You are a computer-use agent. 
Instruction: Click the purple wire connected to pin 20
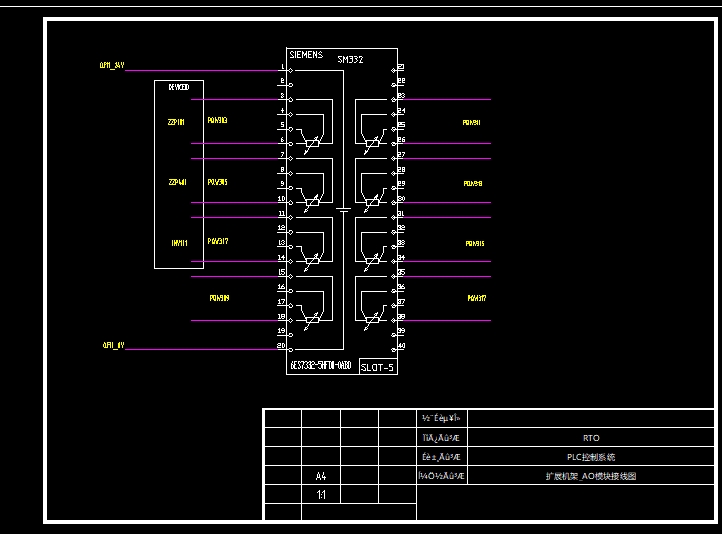(x=202, y=349)
